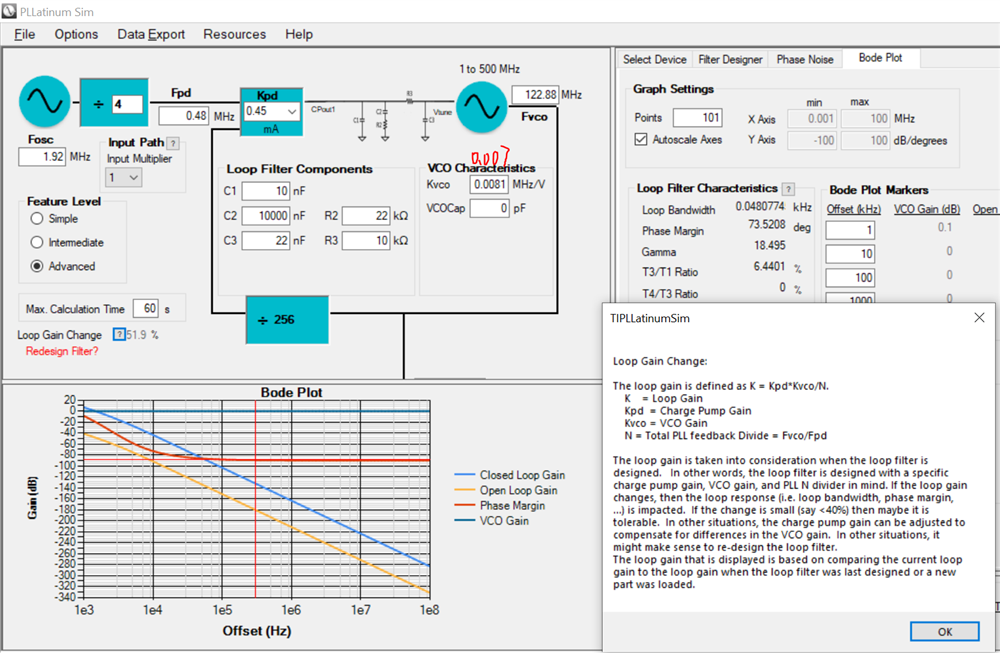Open the Kpd charge pump gain dropdown

(291, 111)
